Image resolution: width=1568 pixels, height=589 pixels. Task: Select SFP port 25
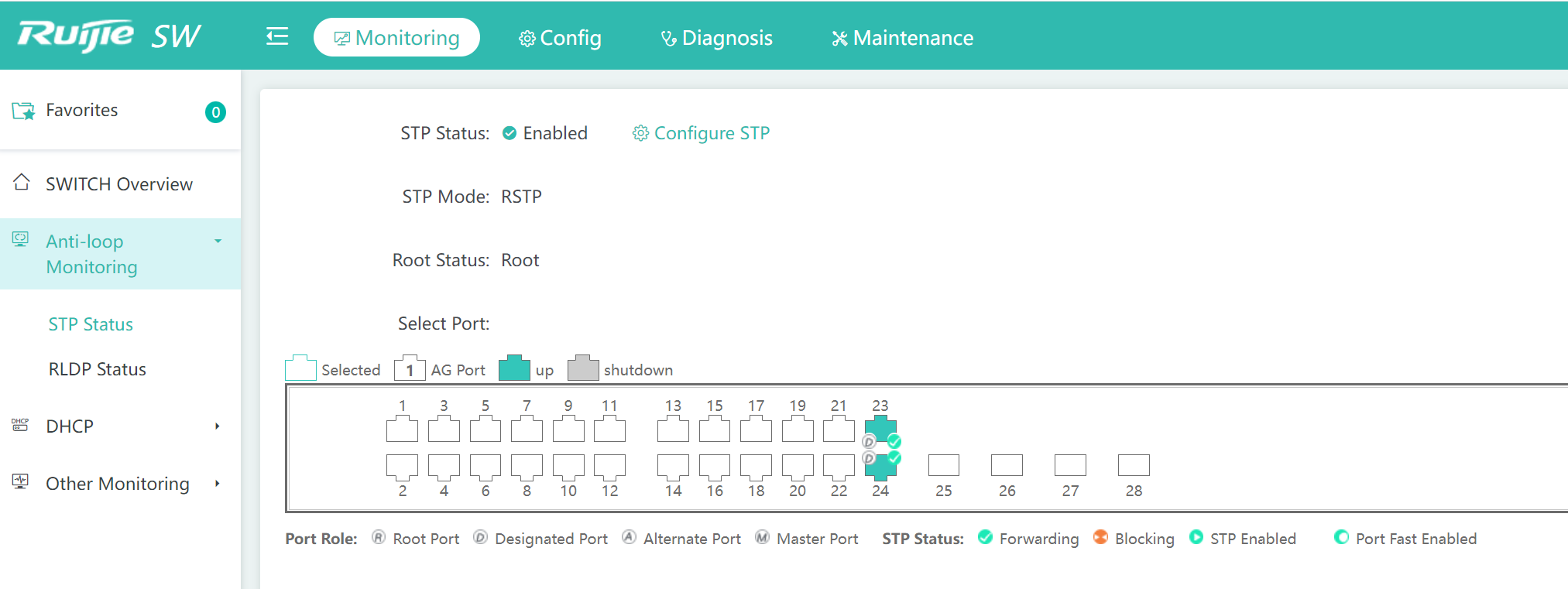(944, 465)
